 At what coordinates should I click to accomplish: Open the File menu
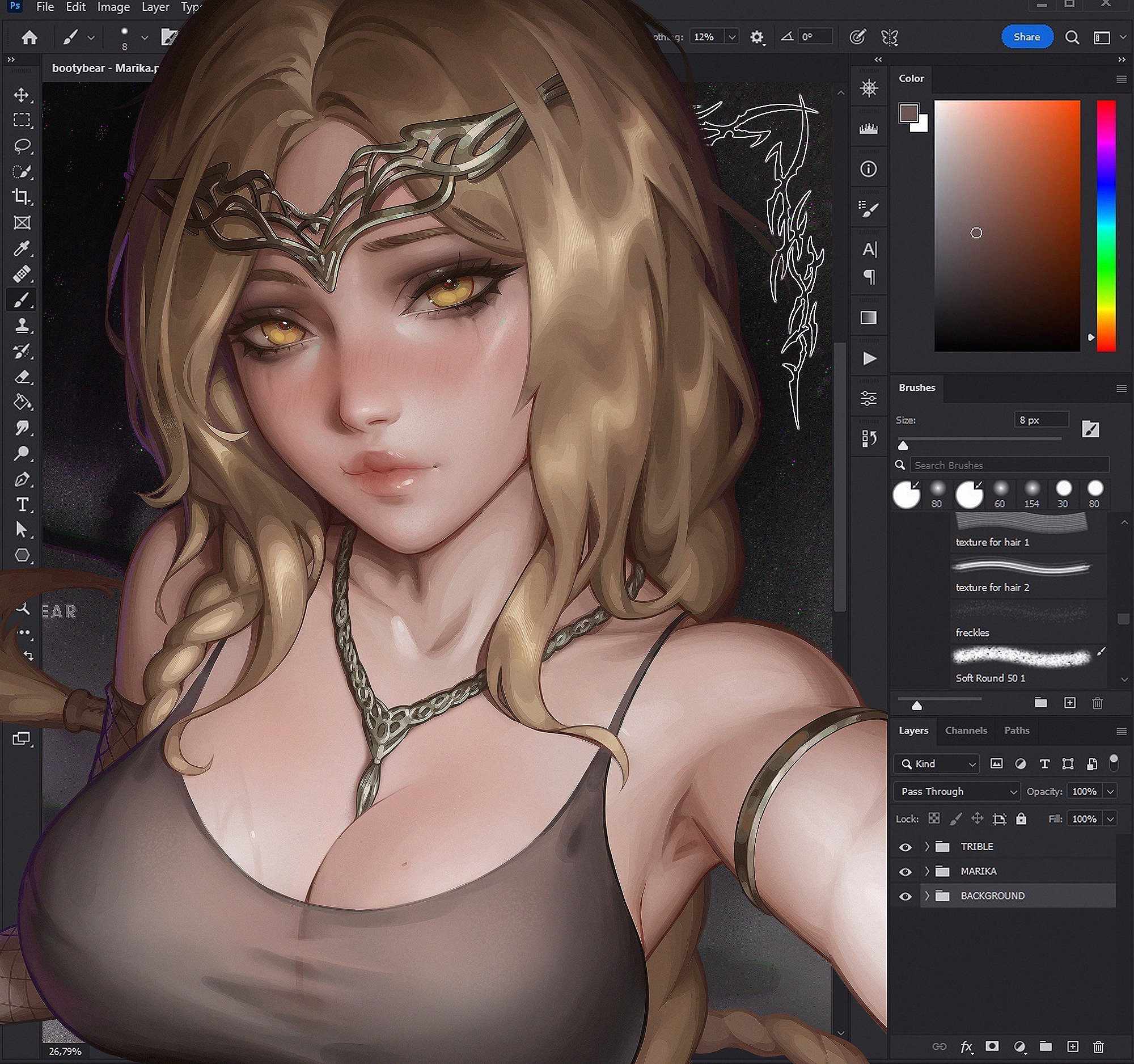click(x=45, y=7)
